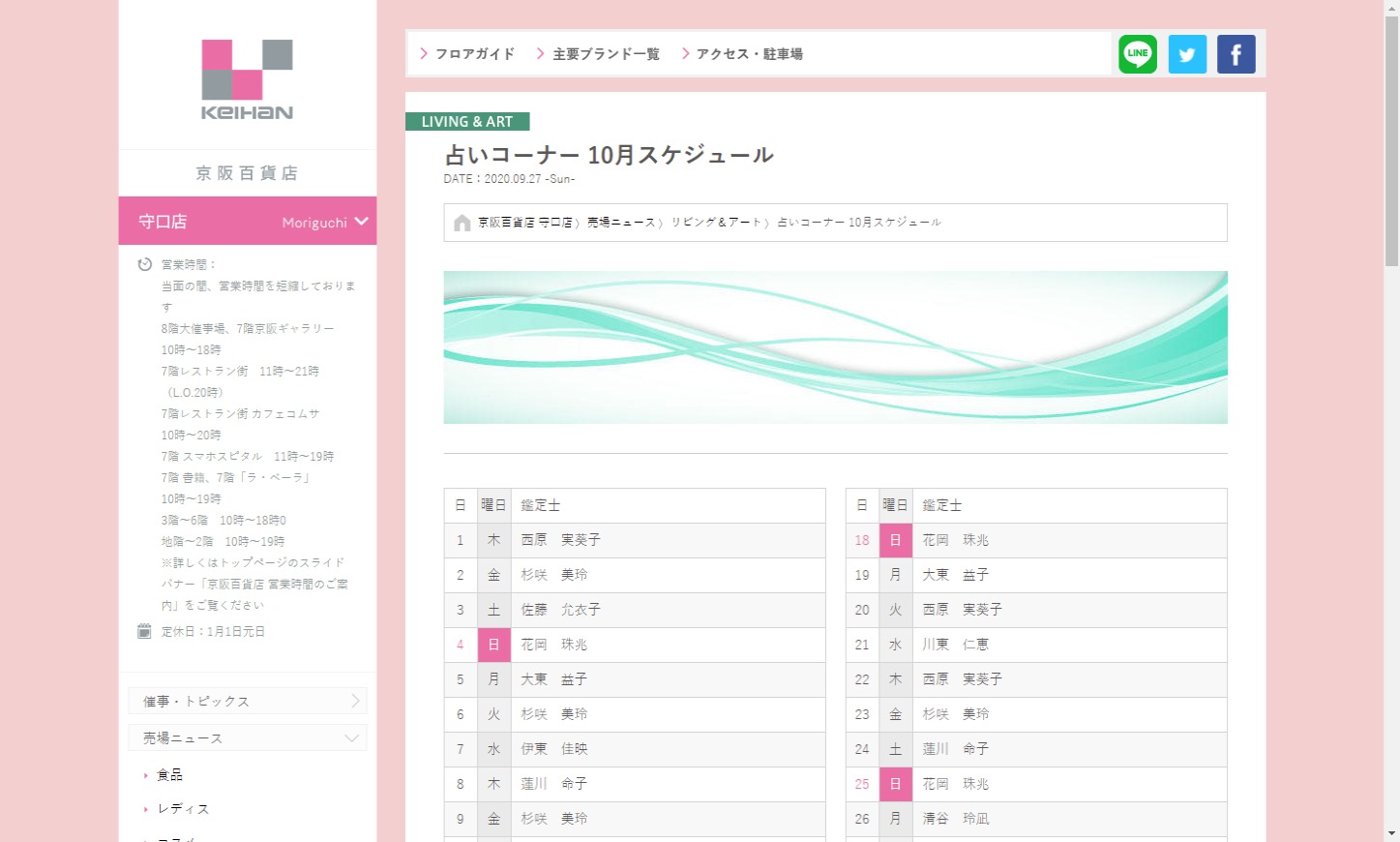
Task: Click LIVING & ART category tag
Action: (467, 122)
